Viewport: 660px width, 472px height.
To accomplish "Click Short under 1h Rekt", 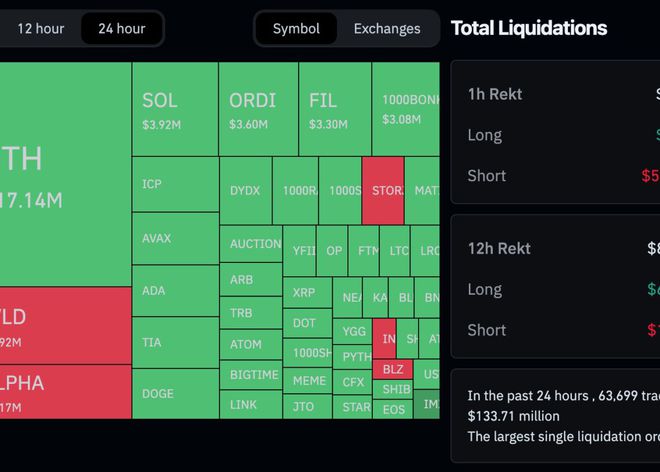I will point(487,176).
